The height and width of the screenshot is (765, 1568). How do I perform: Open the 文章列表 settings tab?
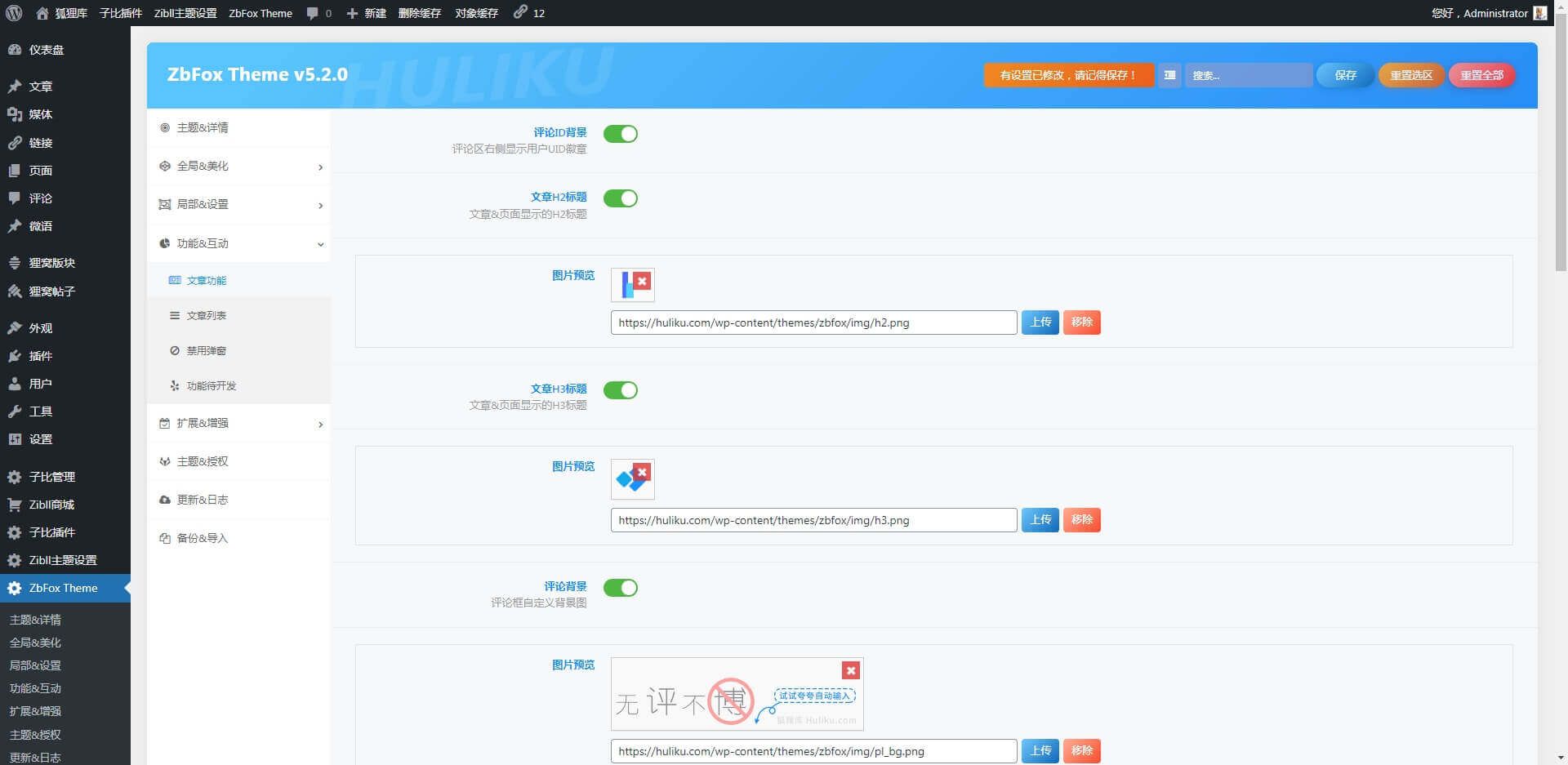tap(206, 316)
